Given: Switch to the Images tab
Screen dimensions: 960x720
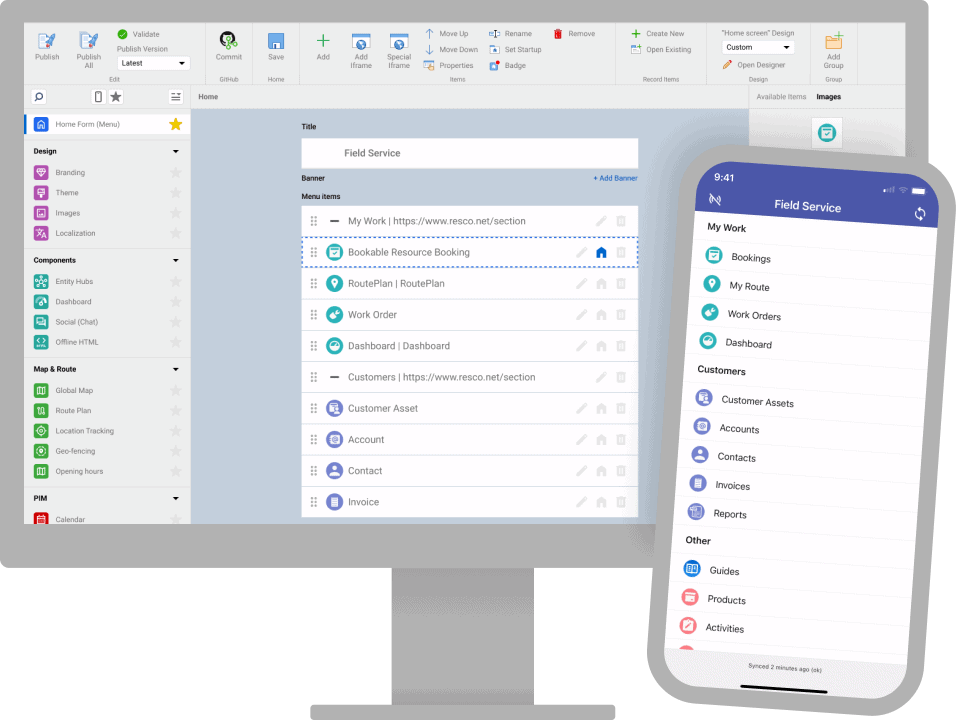Looking at the screenshot, I should coord(828,97).
